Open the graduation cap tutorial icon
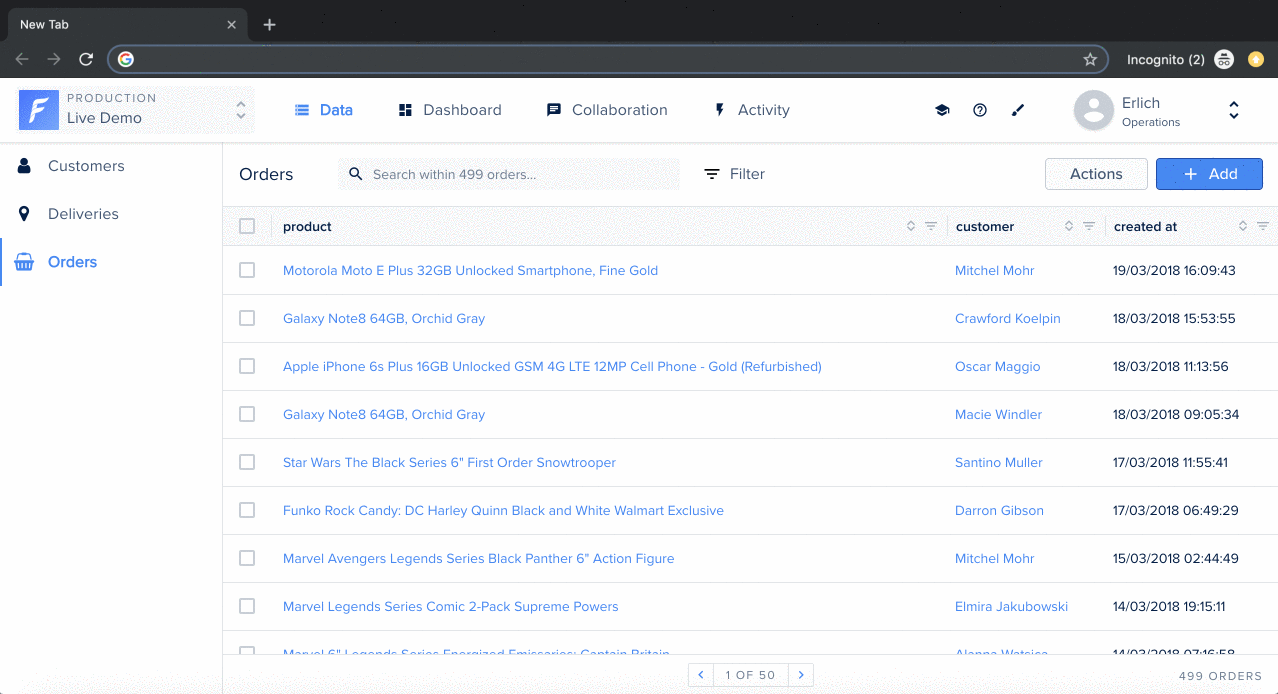This screenshot has width=1278, height=694. click(x=942, y=110)
